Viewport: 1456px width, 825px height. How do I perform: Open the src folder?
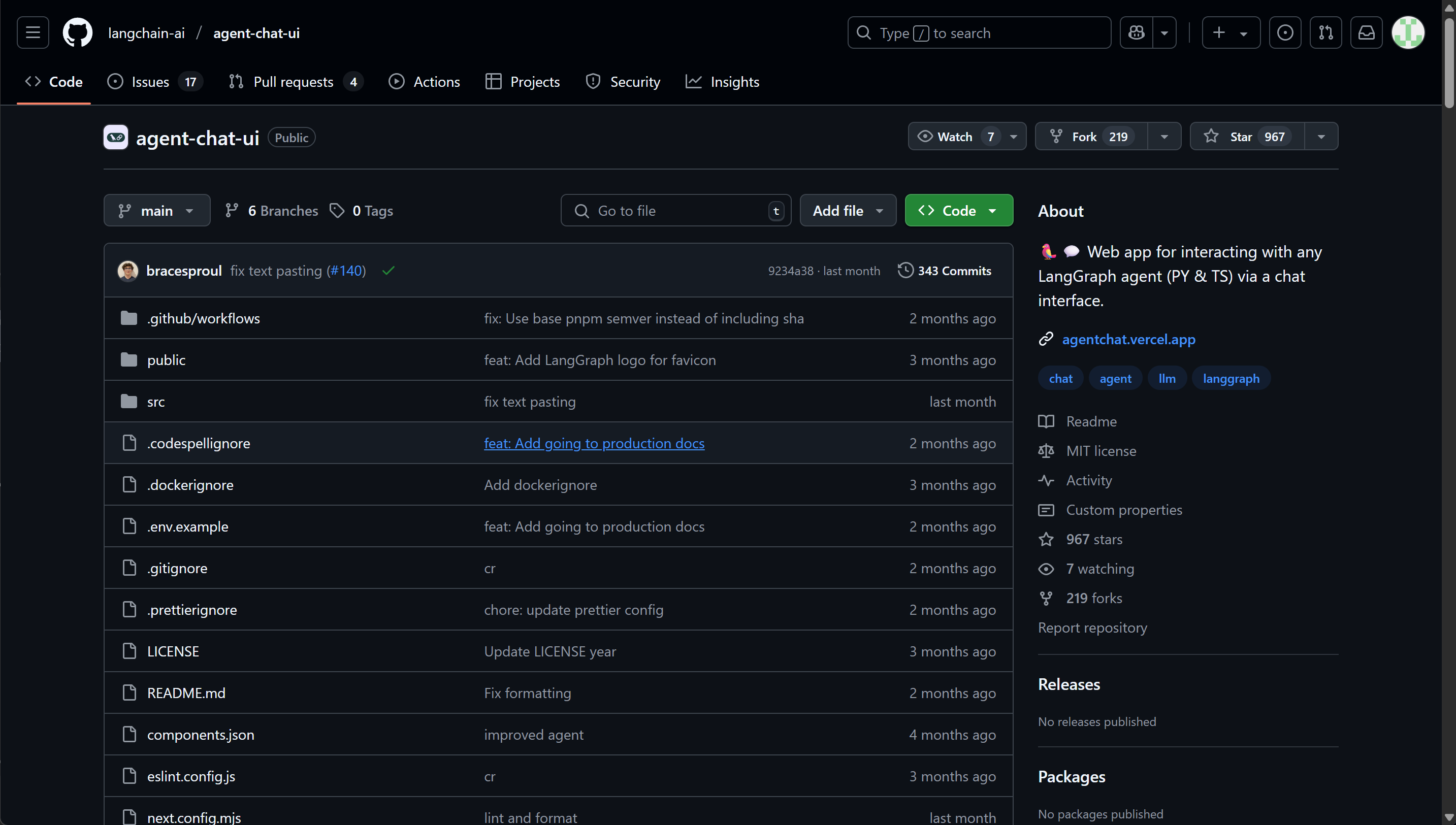[x=156, y=402]
